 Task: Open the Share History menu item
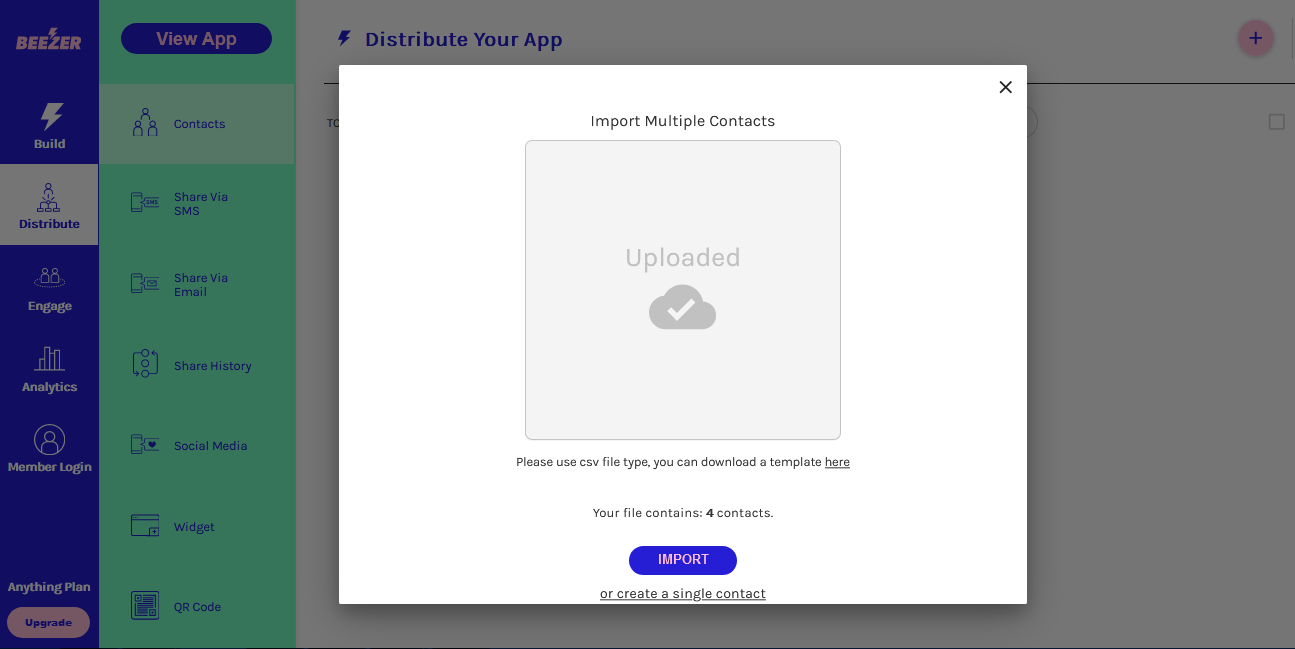click(x=212, y=366)
